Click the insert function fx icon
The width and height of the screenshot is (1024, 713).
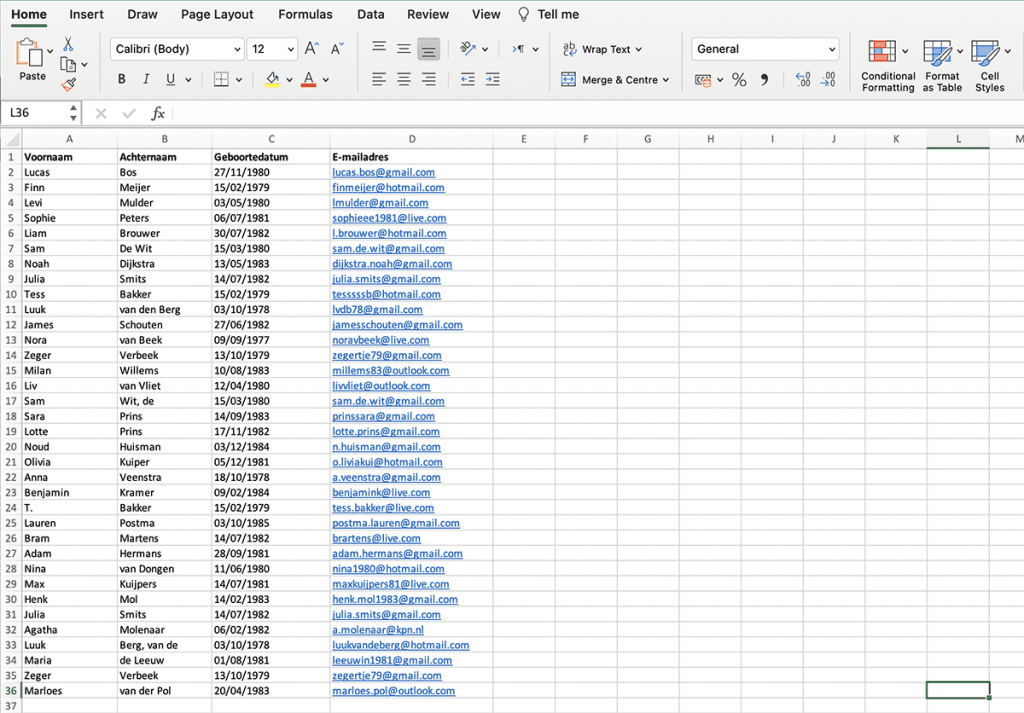[158, 114]
